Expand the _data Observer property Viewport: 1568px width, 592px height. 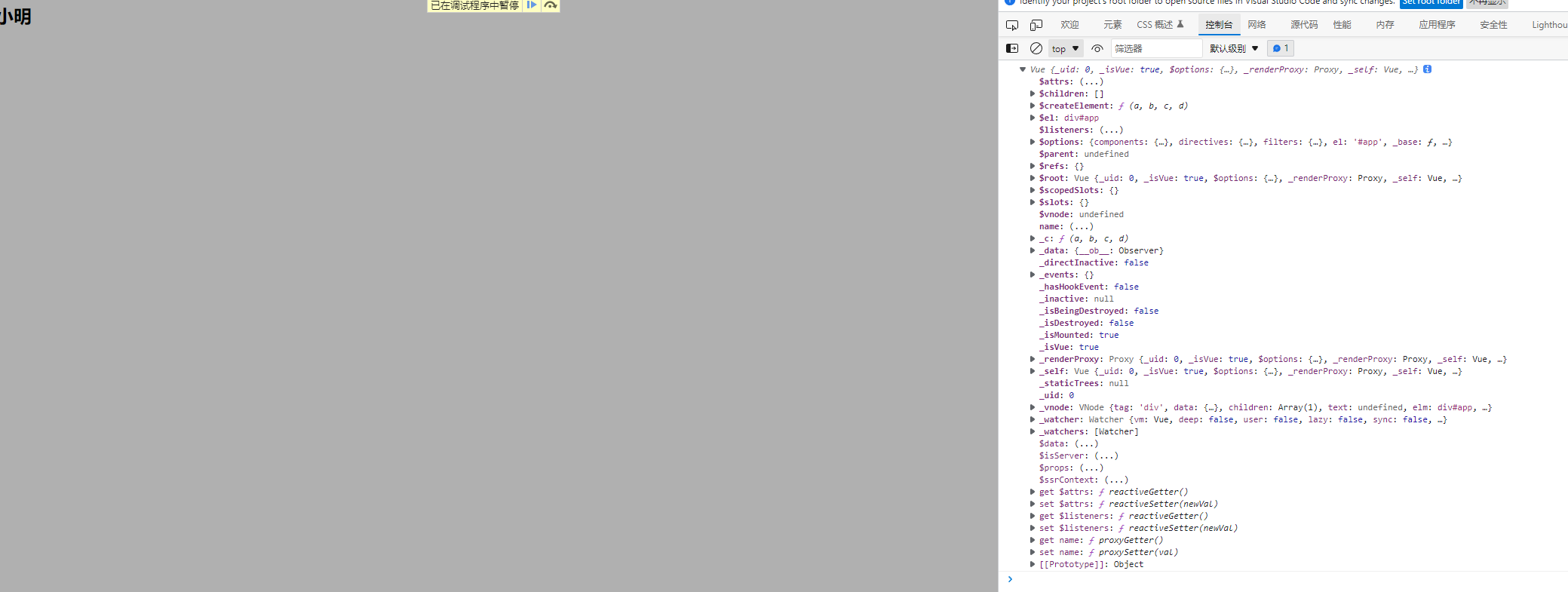pos(1033,250)
